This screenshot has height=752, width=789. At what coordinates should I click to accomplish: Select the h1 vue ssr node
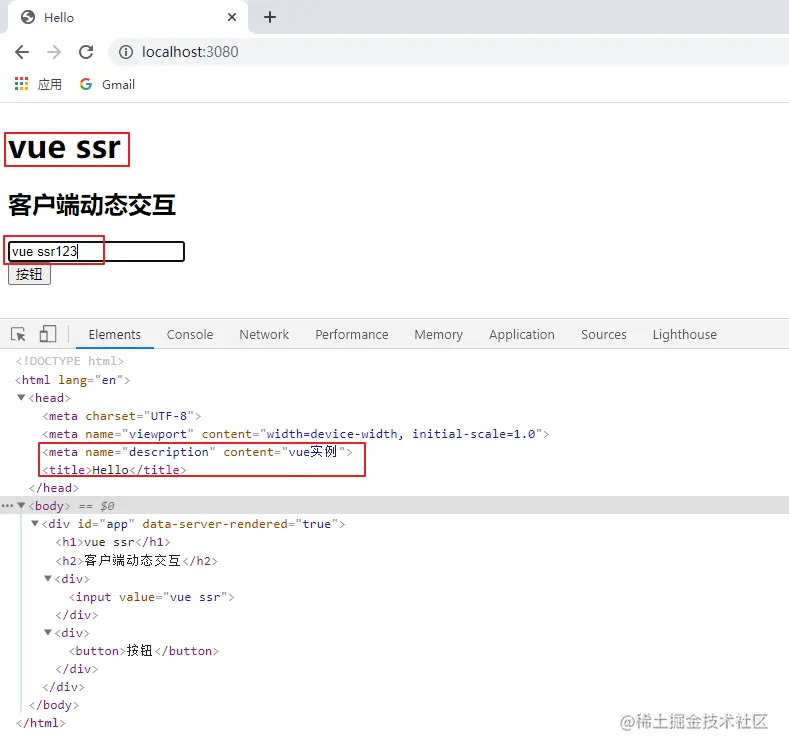(x=113, y=542)
